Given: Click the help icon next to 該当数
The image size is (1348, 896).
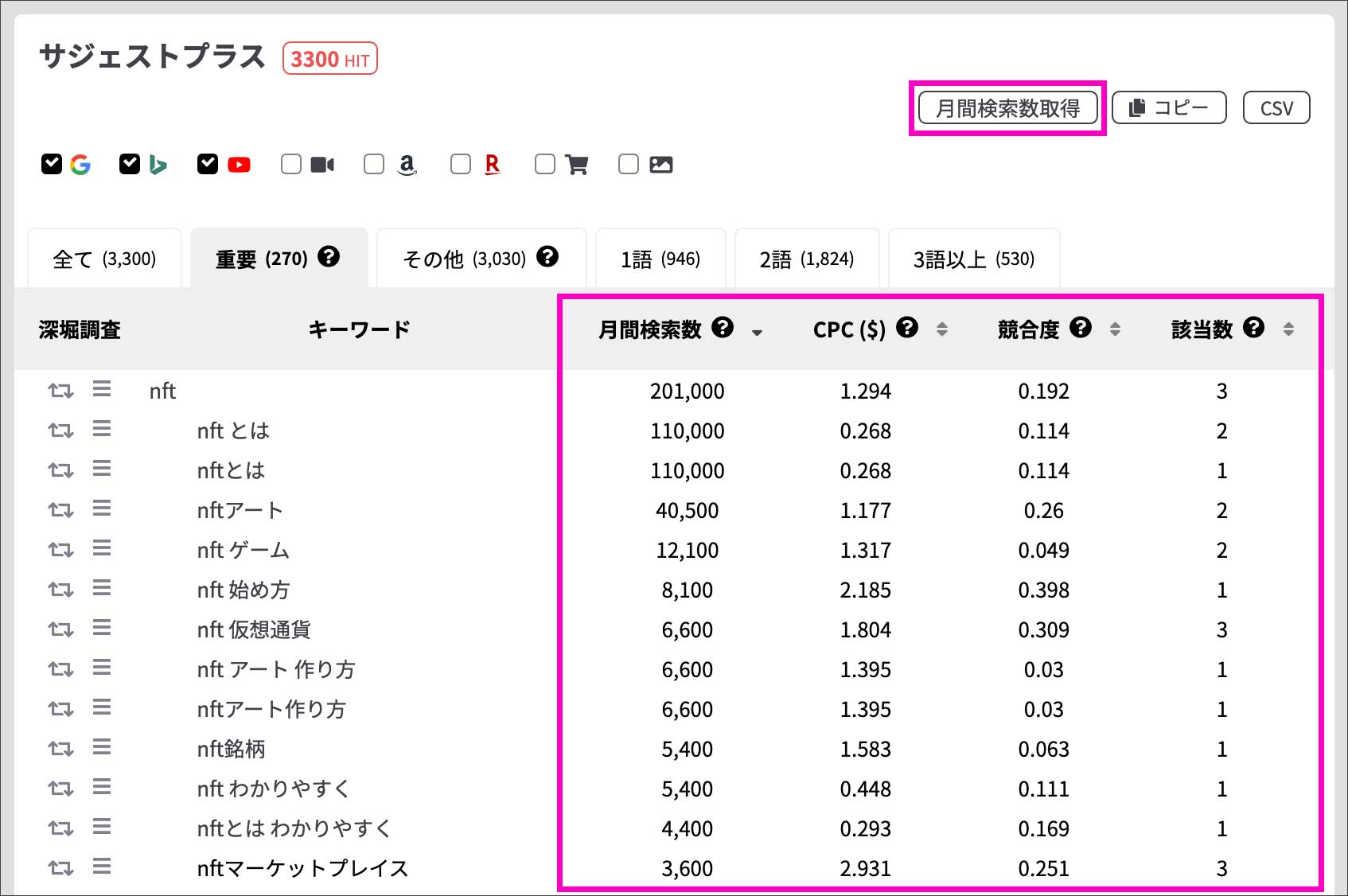Looking at the screenshot, I should (x=1254, y=328).
